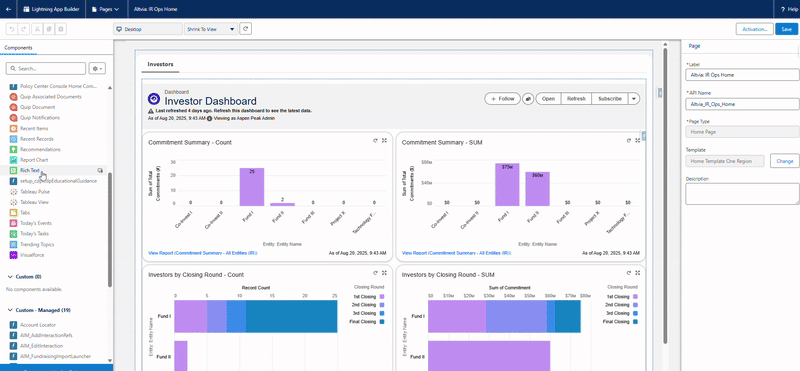Click the Cut icon in the toolbar

[38, 29]
